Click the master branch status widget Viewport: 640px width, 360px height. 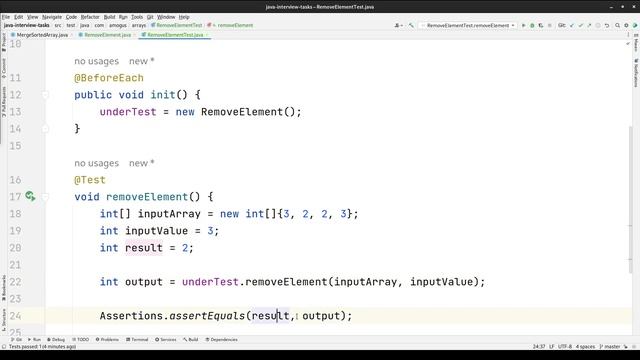click(610, 347)
